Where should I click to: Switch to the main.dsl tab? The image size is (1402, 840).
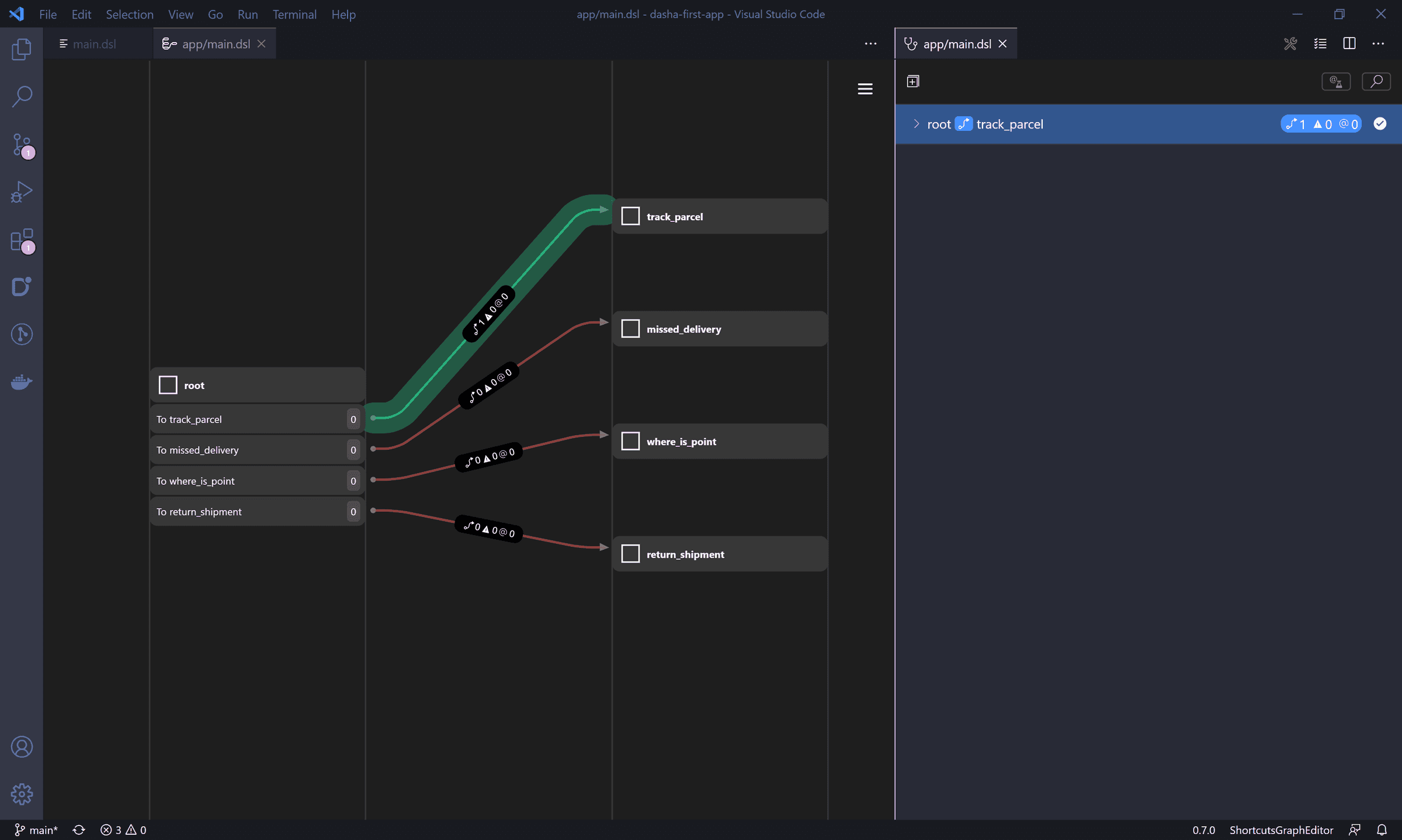[95, 43]
